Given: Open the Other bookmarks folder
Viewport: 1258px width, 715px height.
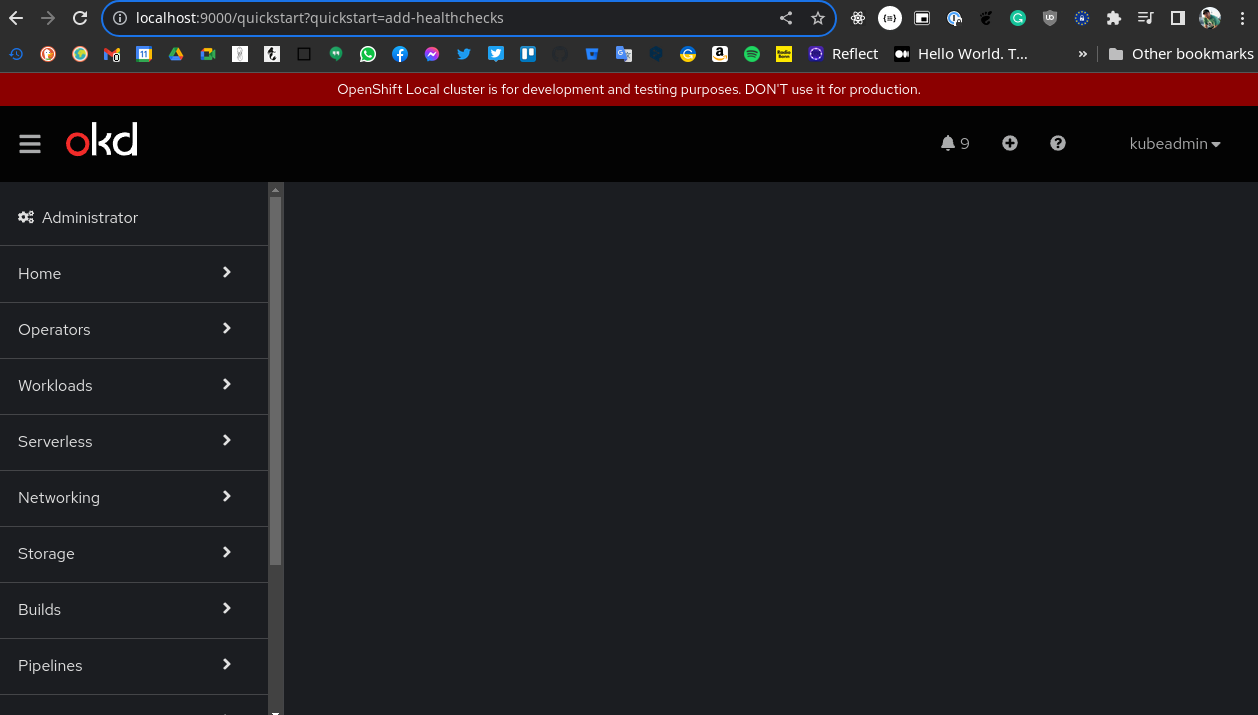Looking at the screenshot, I should tap(1181, 54).
